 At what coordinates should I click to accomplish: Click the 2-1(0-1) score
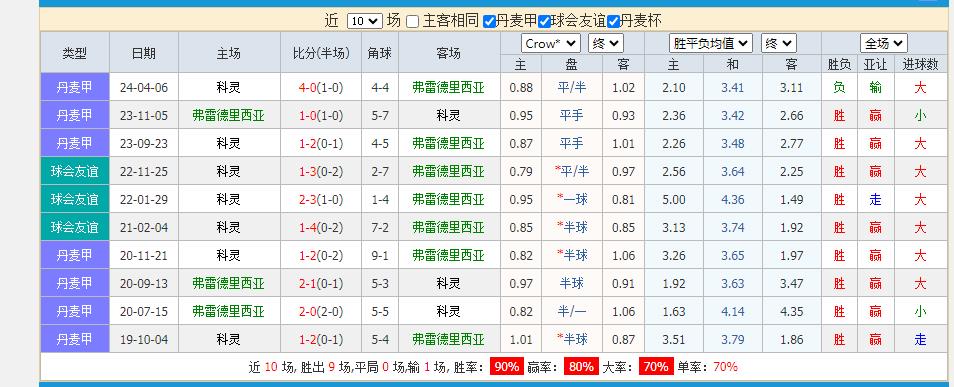[x=321, y=284]
